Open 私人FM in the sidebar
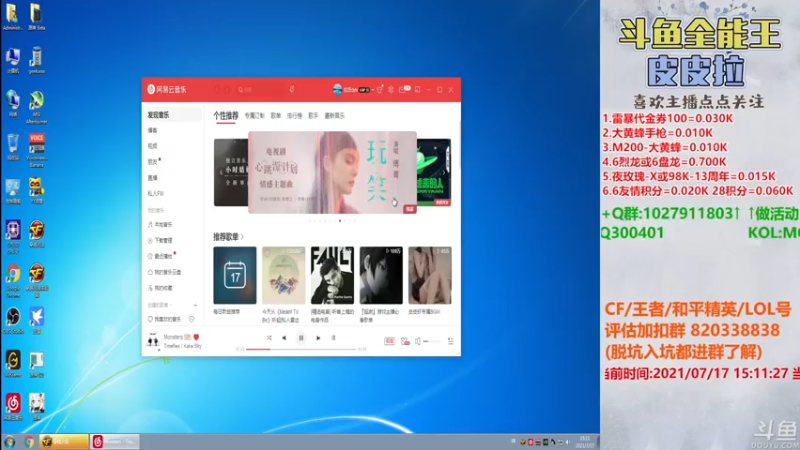Screen dimensions: 800x450 [156, 193]
